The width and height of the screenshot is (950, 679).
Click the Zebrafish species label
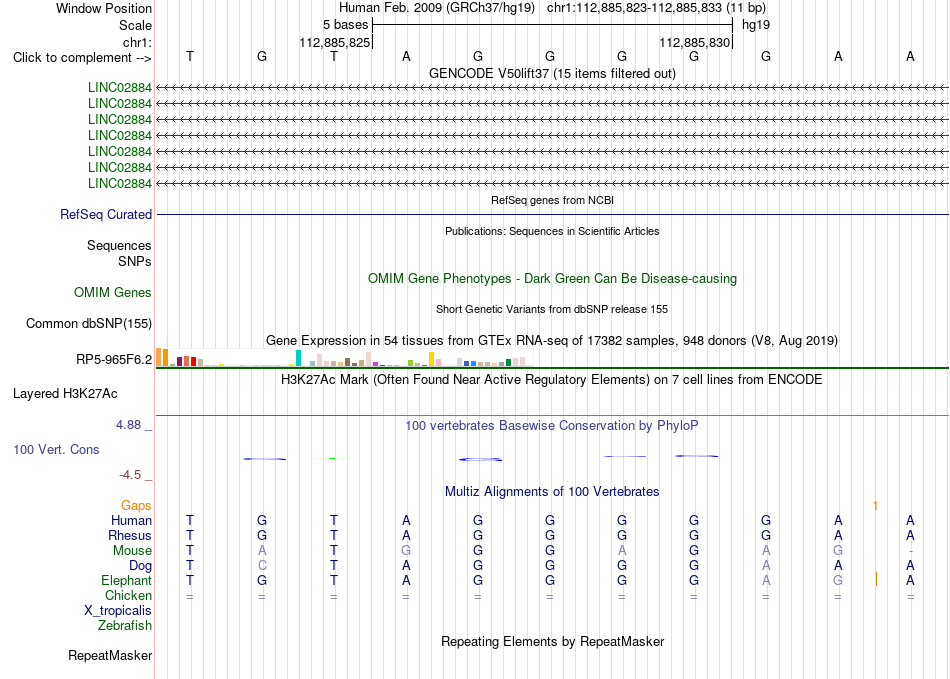pyautogui.click(x=125, y=625)
